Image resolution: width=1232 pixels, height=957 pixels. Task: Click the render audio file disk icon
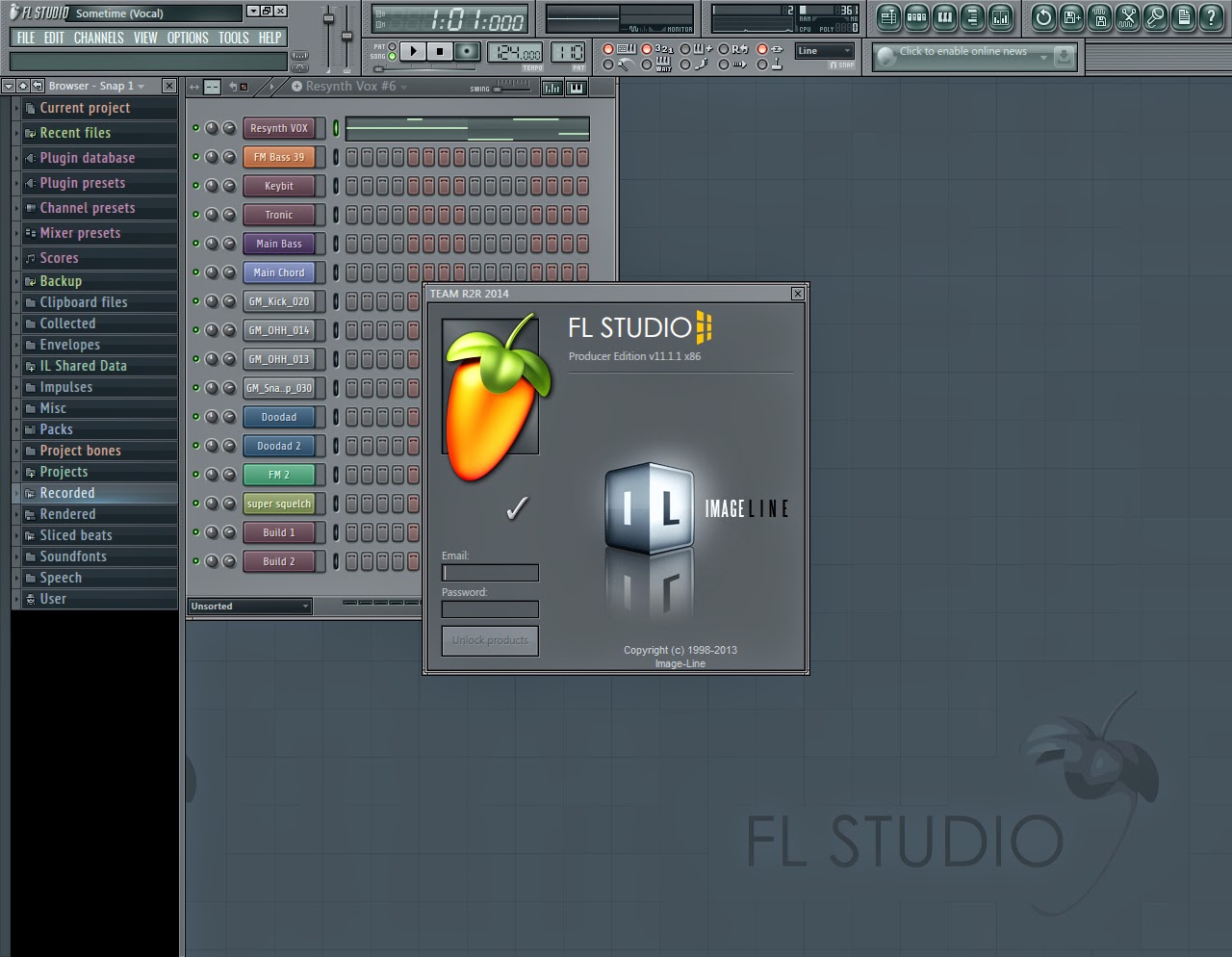(x=1099, y=16)
